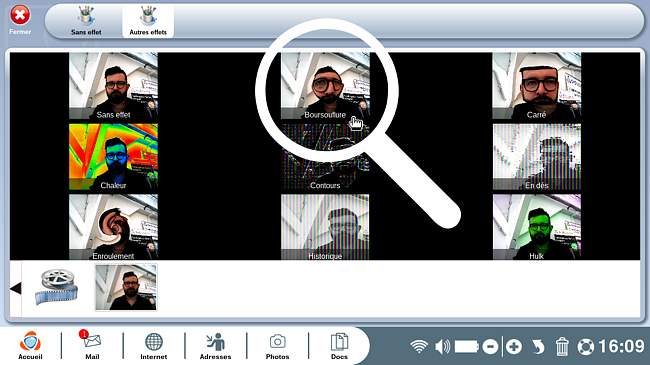Apply the Chaleur heat effect
The width and height of the screenshot is (650, 365).
pos(113,157)
